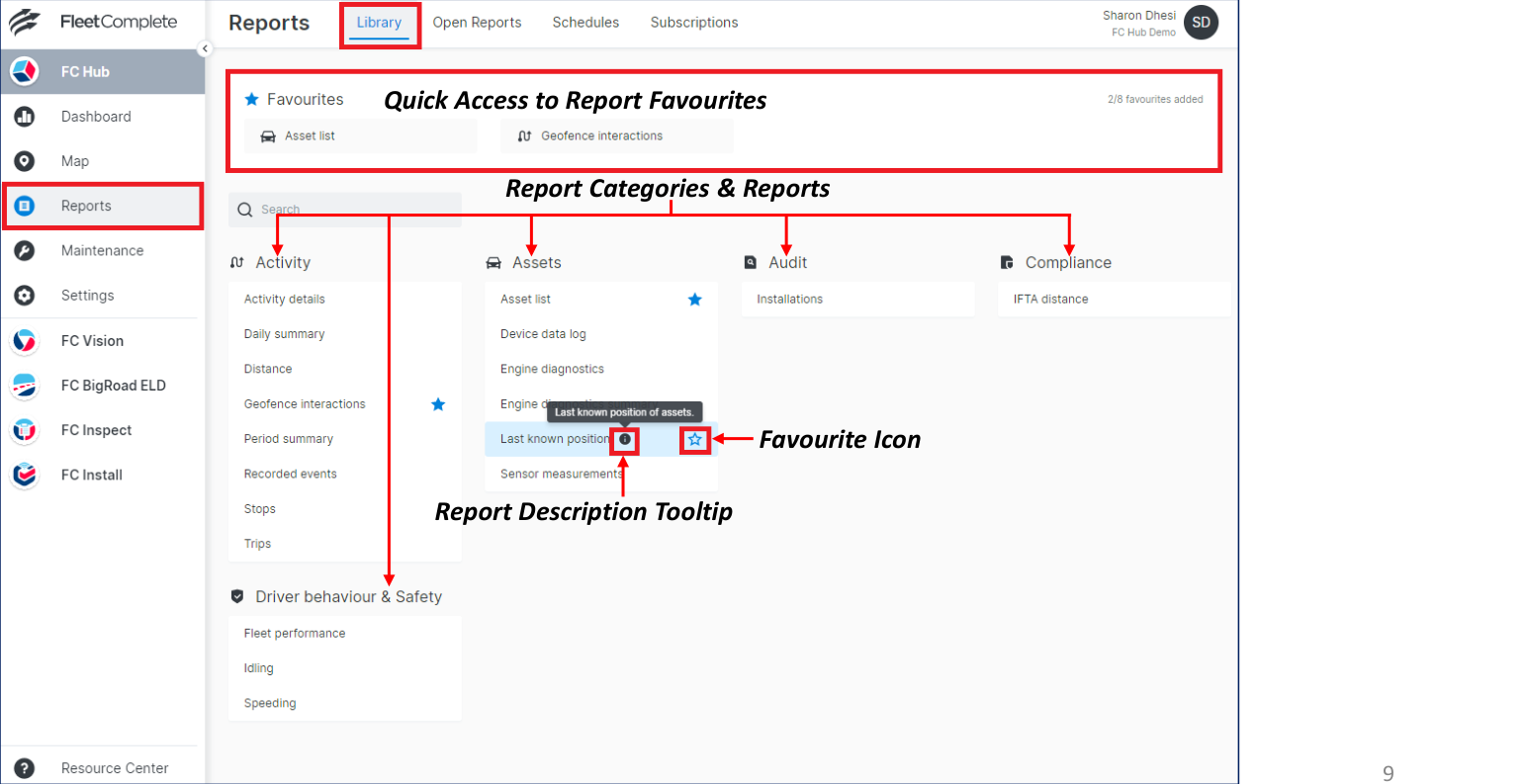
Task: Favourite the Last known position report
Action: click(x=695, y=439)
